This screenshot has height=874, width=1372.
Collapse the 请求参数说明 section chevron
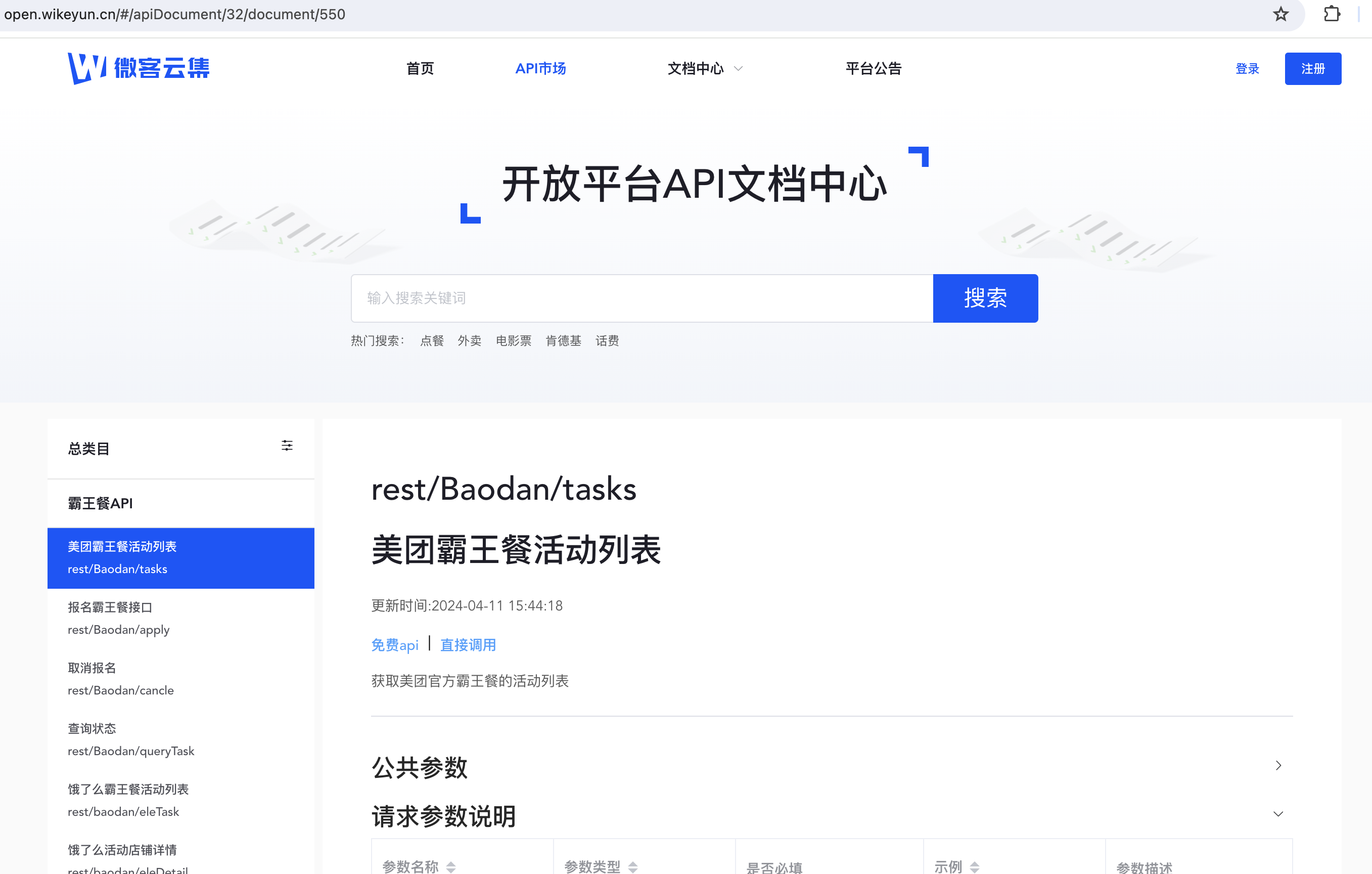pyautogui.click(x=1278, y=814)
